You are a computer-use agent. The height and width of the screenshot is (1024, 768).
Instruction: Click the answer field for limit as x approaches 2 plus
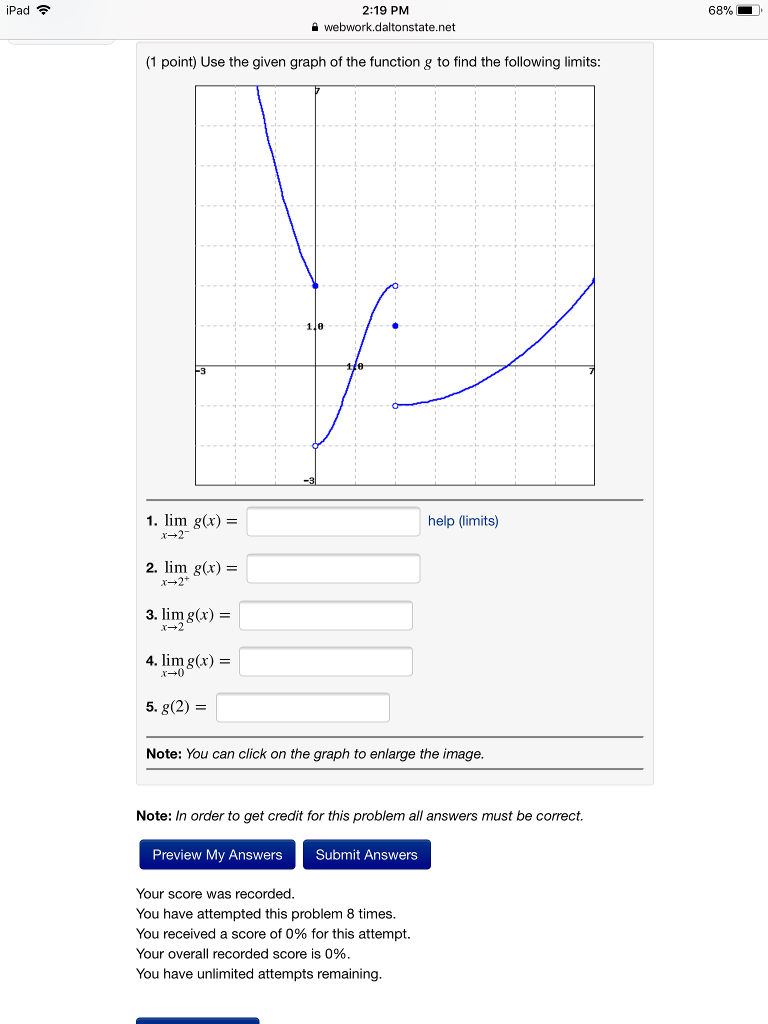tap(333, 568)
